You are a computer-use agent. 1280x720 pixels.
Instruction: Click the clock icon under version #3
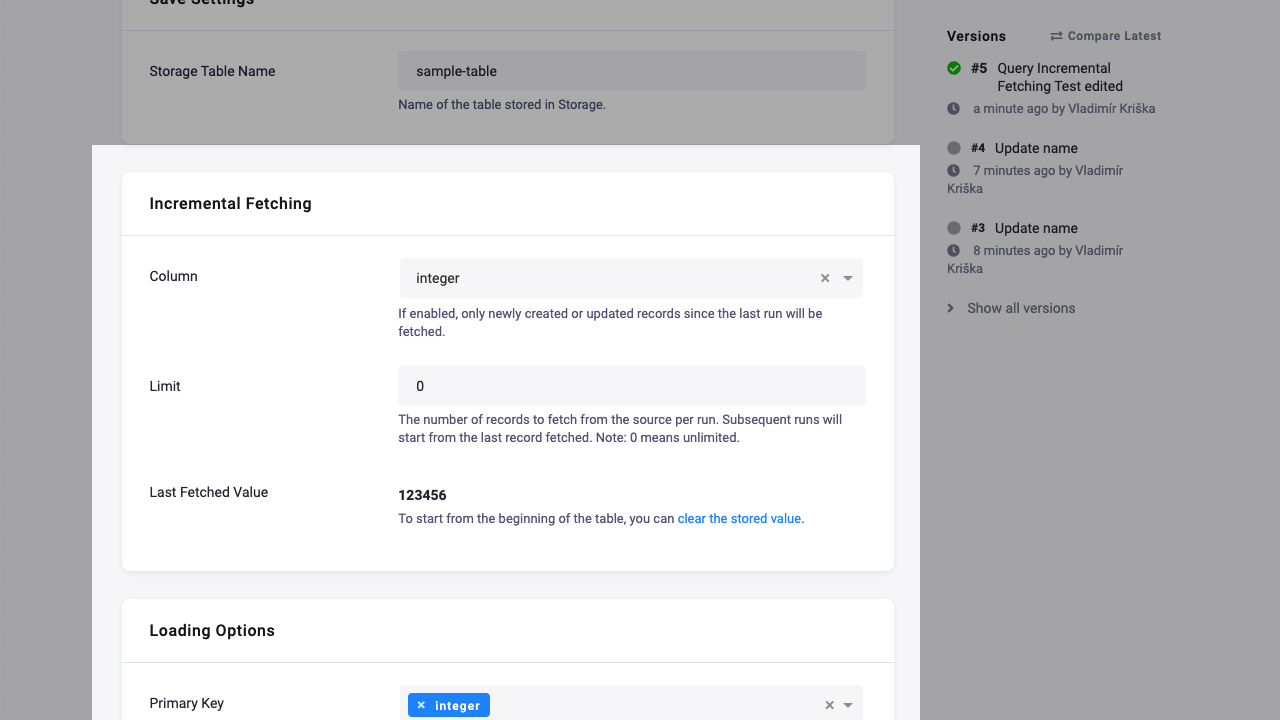pos(956,250)
